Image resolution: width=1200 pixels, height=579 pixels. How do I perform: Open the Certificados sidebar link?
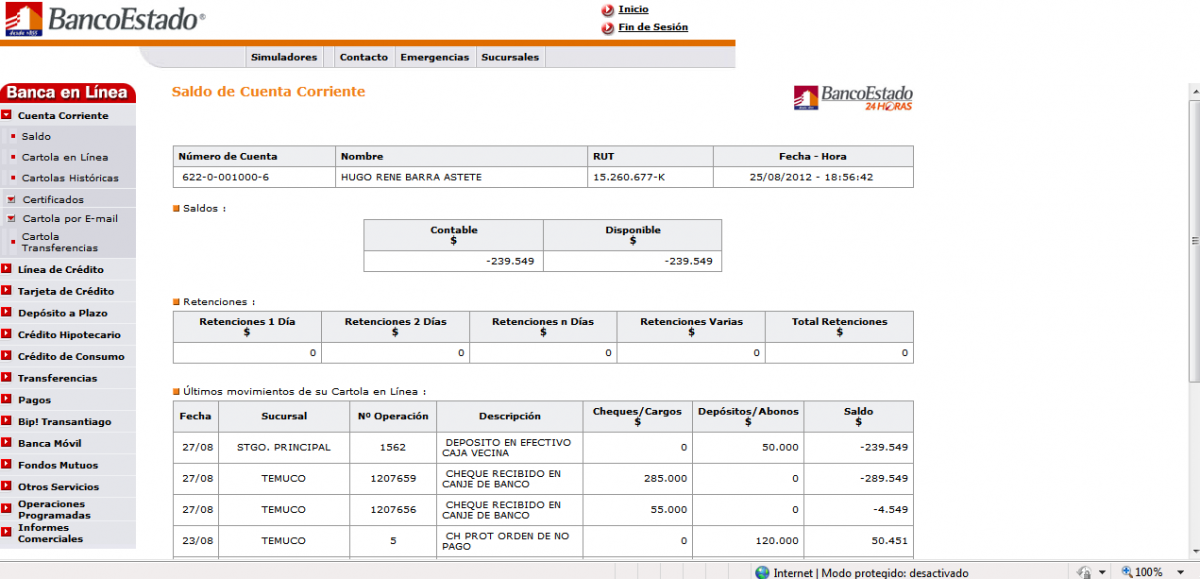click(x=53, y=200)
